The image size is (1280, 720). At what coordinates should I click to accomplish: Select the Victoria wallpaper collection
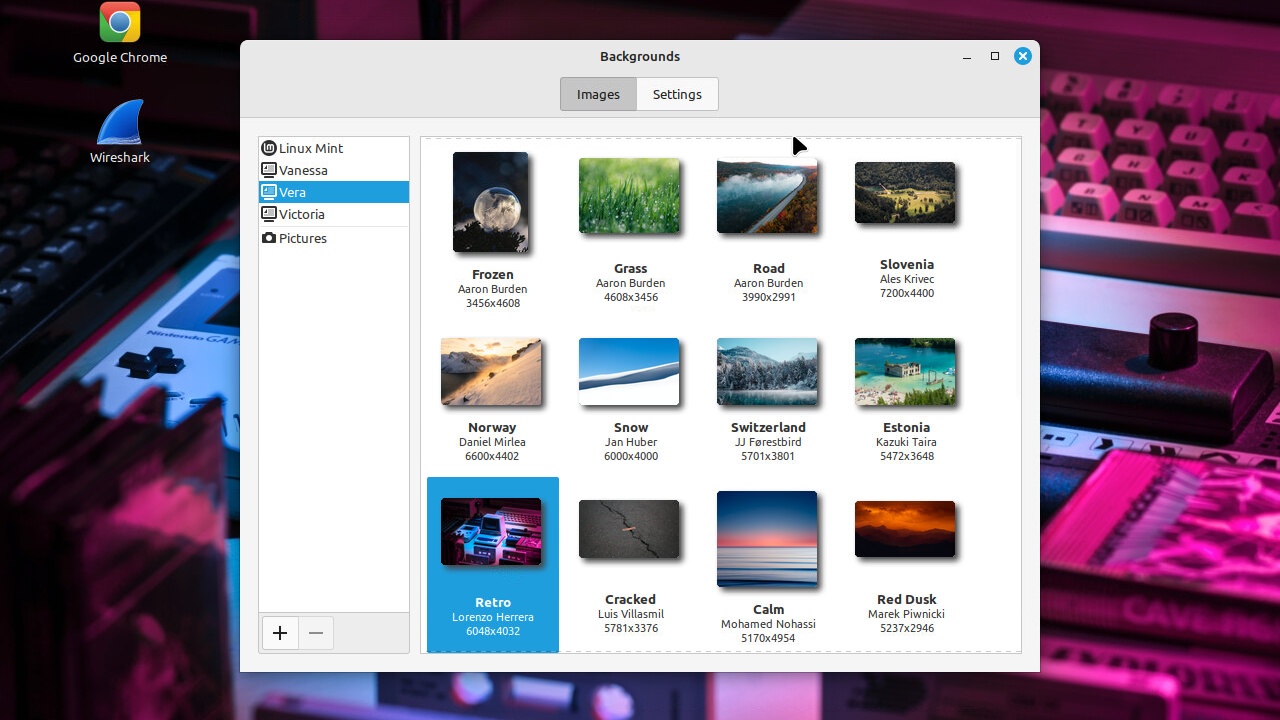tap(334, 214)
